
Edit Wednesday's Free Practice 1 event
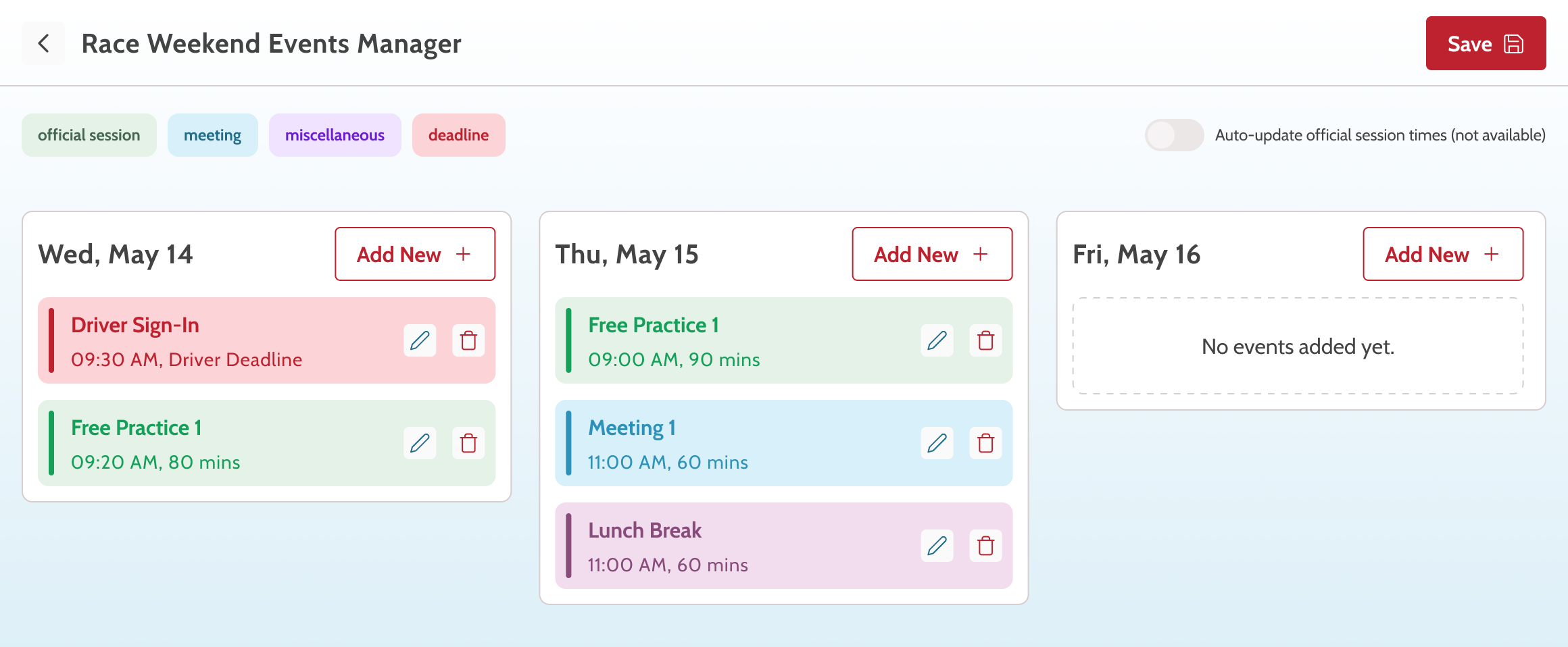[x=420, y=443]
